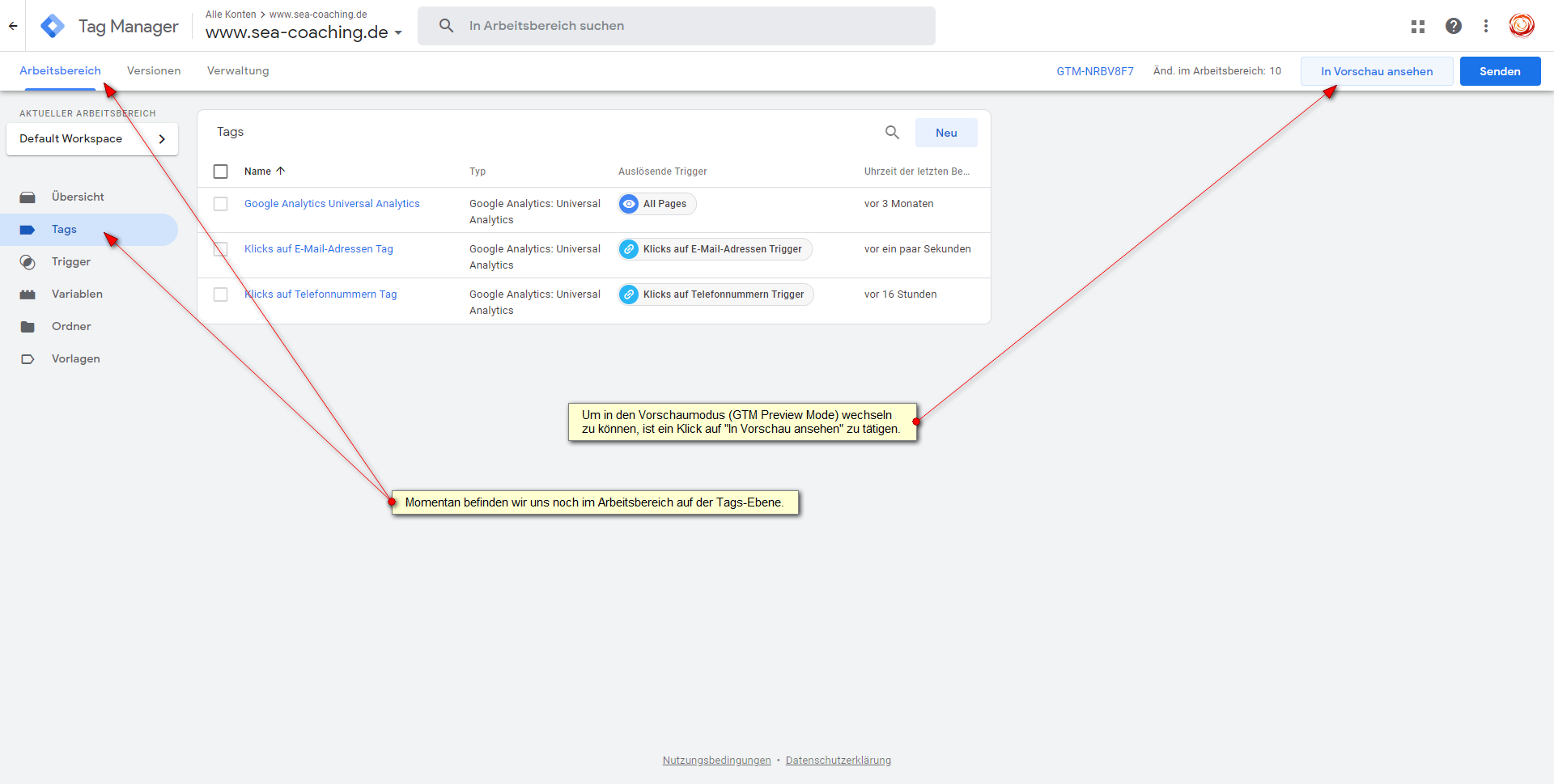This screenshot has width=1554, height=784.
Task: Click the vor 16 Stunden cell
Action: pos(901,295)
